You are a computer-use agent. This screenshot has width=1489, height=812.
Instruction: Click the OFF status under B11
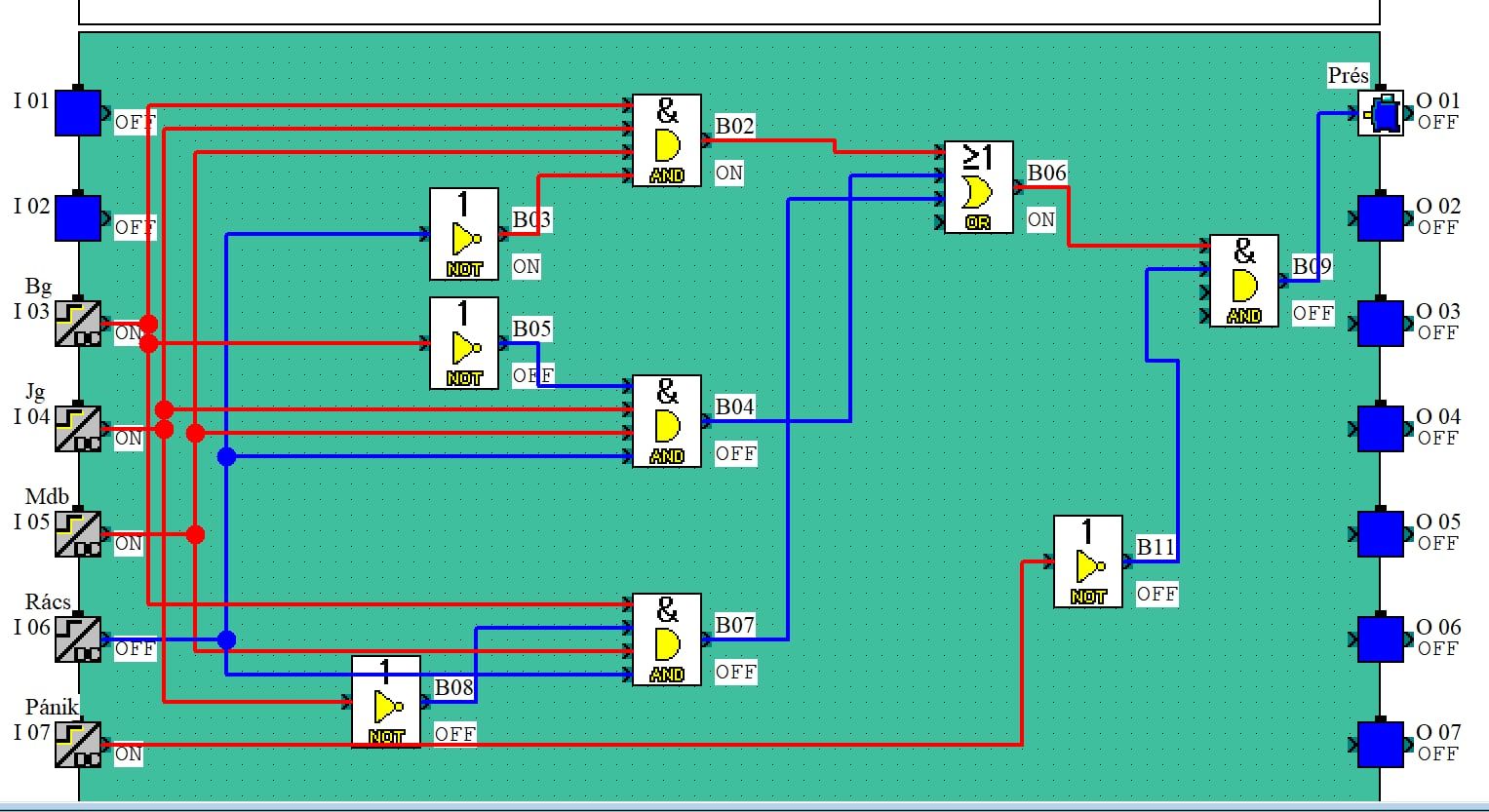[1157, 594]
